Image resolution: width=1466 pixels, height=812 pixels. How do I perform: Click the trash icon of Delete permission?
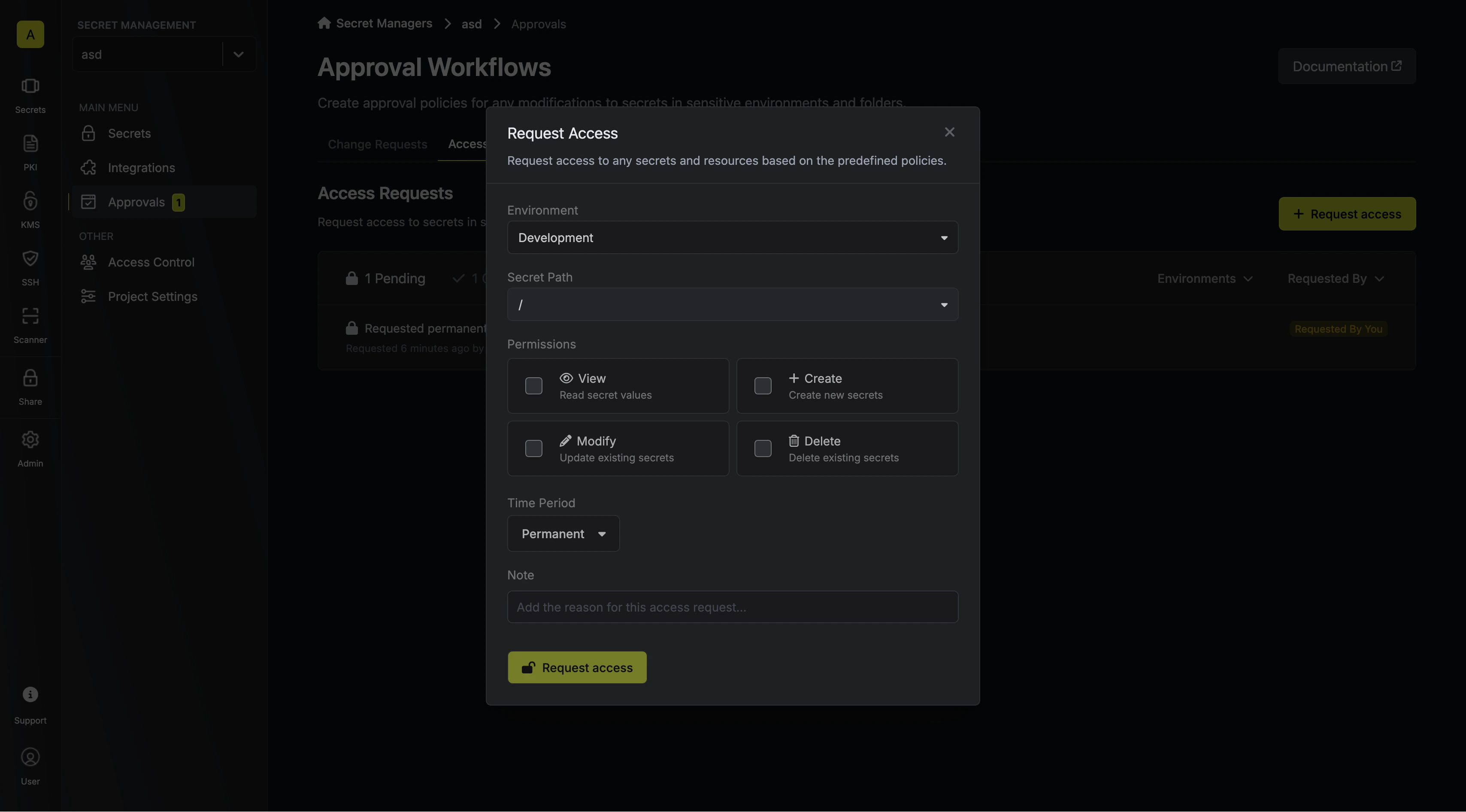pyautogui.click(x=794, y=441)
